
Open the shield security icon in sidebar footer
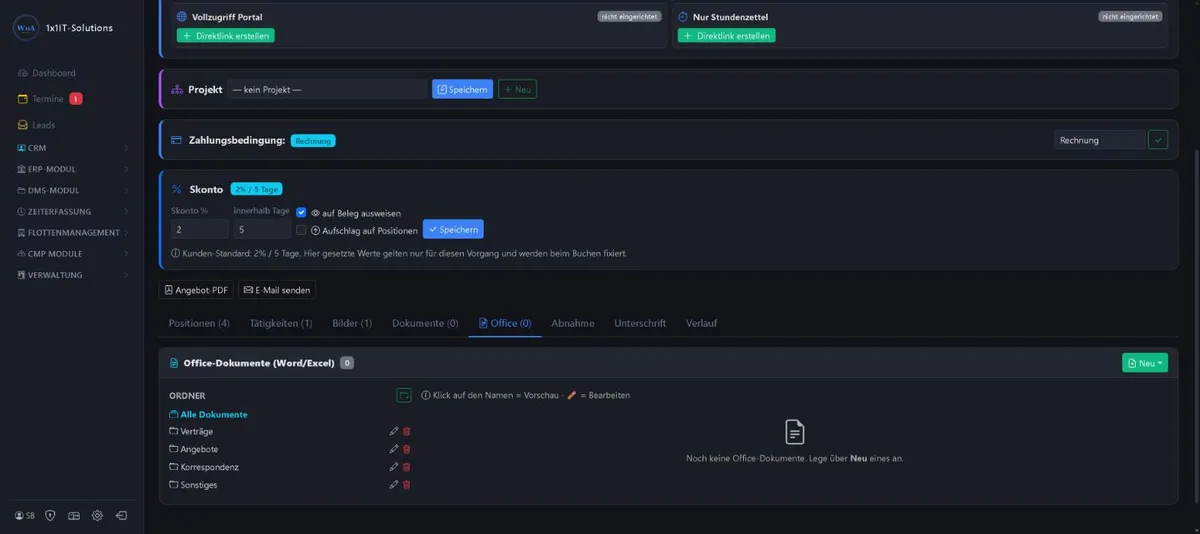pyautogui.click(x=50, y=515)
